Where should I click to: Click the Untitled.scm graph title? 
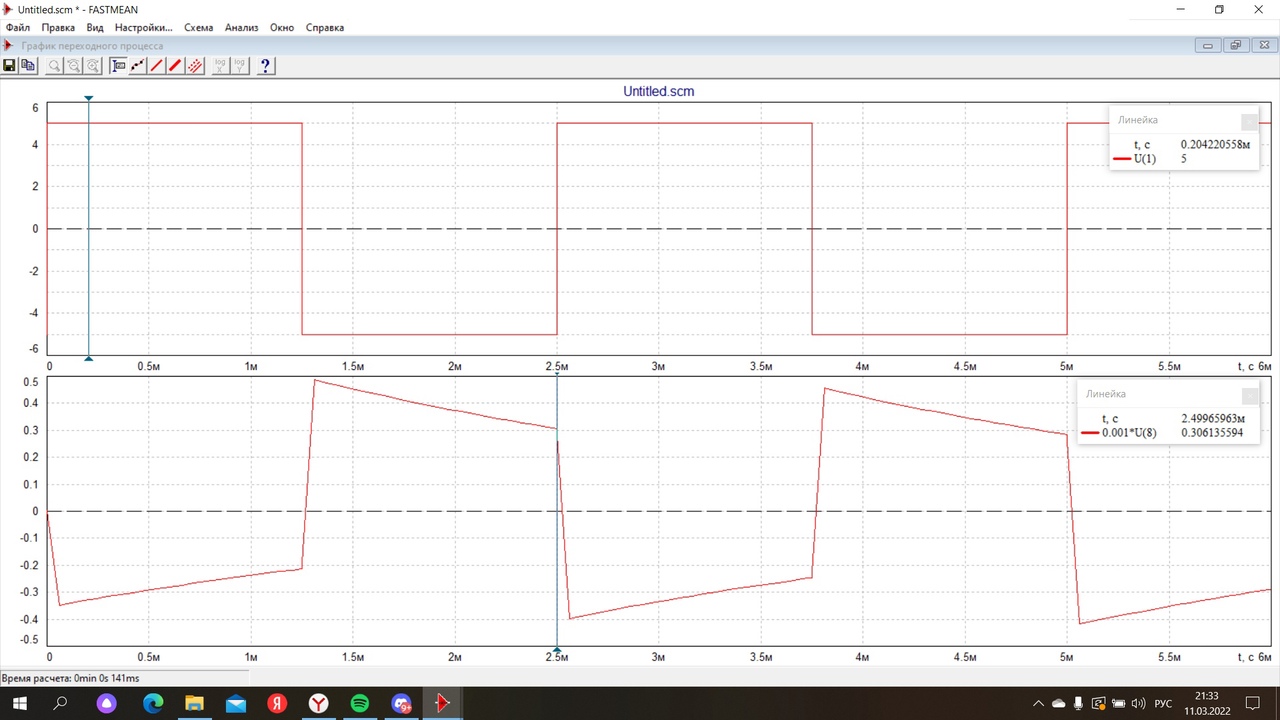pos(658,91)
